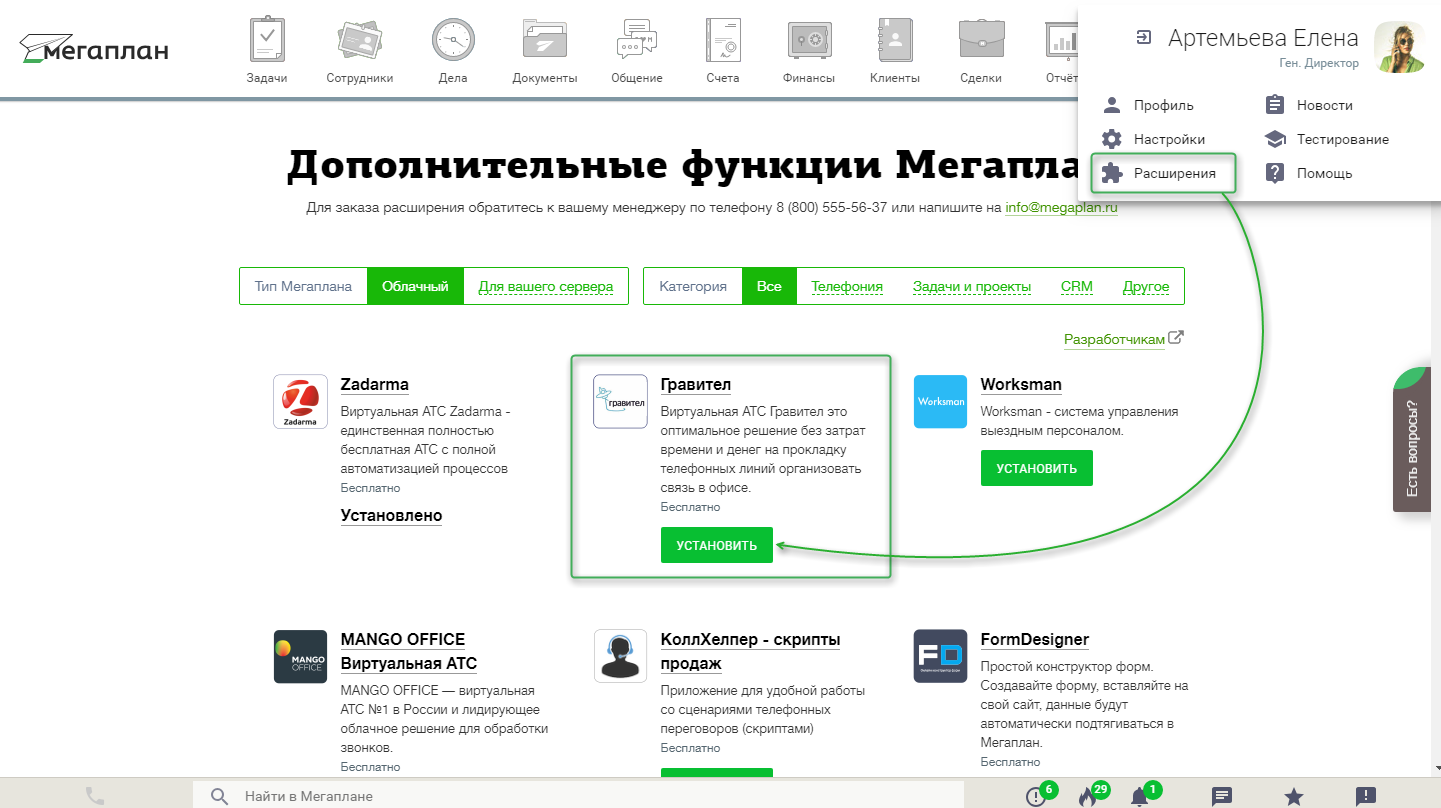1441x808 pixels.
Task: Open the Разработчикам link
Action: point(1114,339)
